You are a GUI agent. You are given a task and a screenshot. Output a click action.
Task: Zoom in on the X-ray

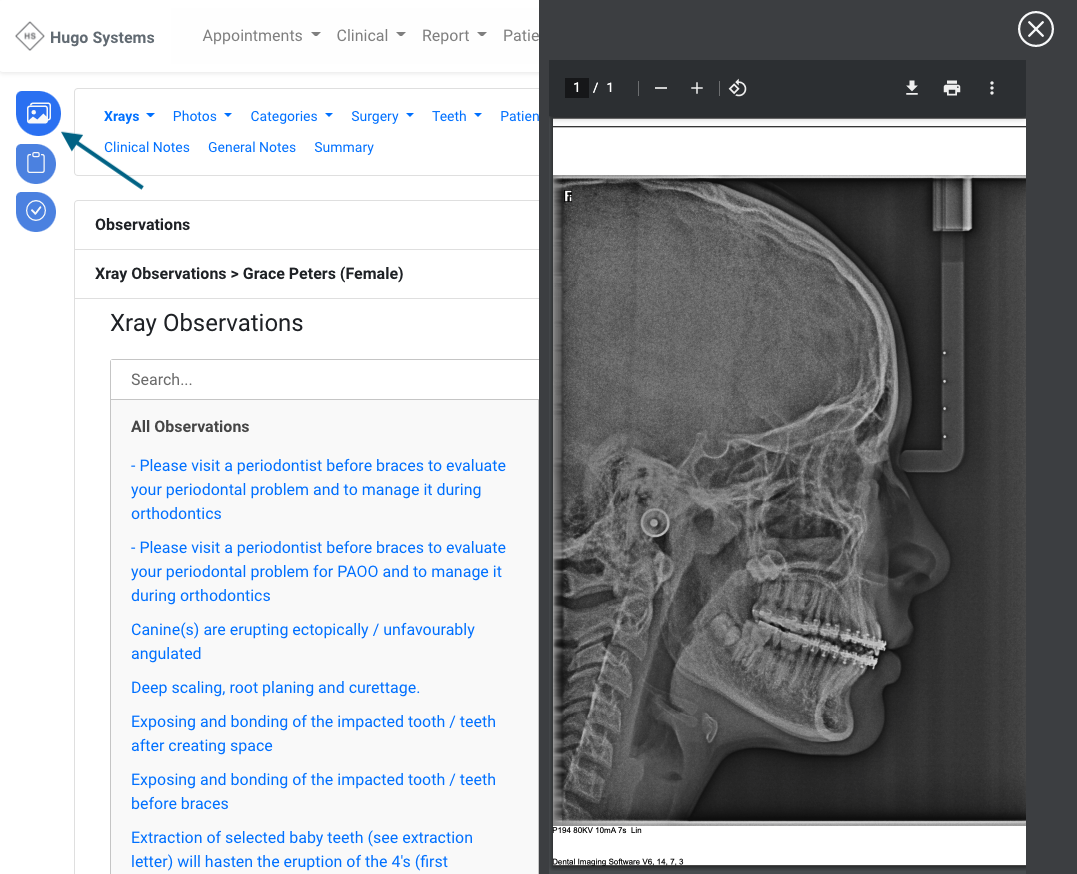[x=697, y=88]
